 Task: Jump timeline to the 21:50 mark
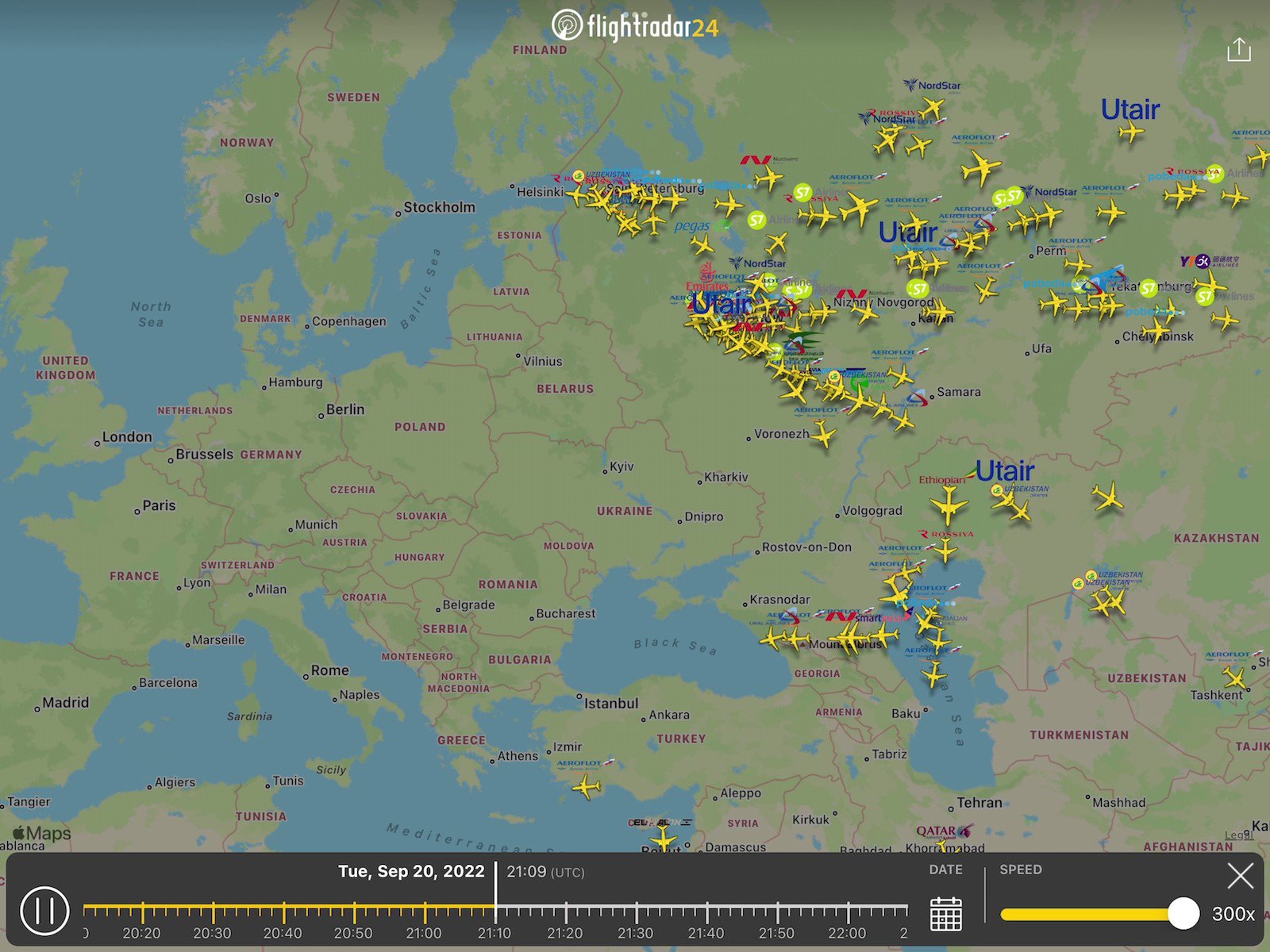point(776,933)
